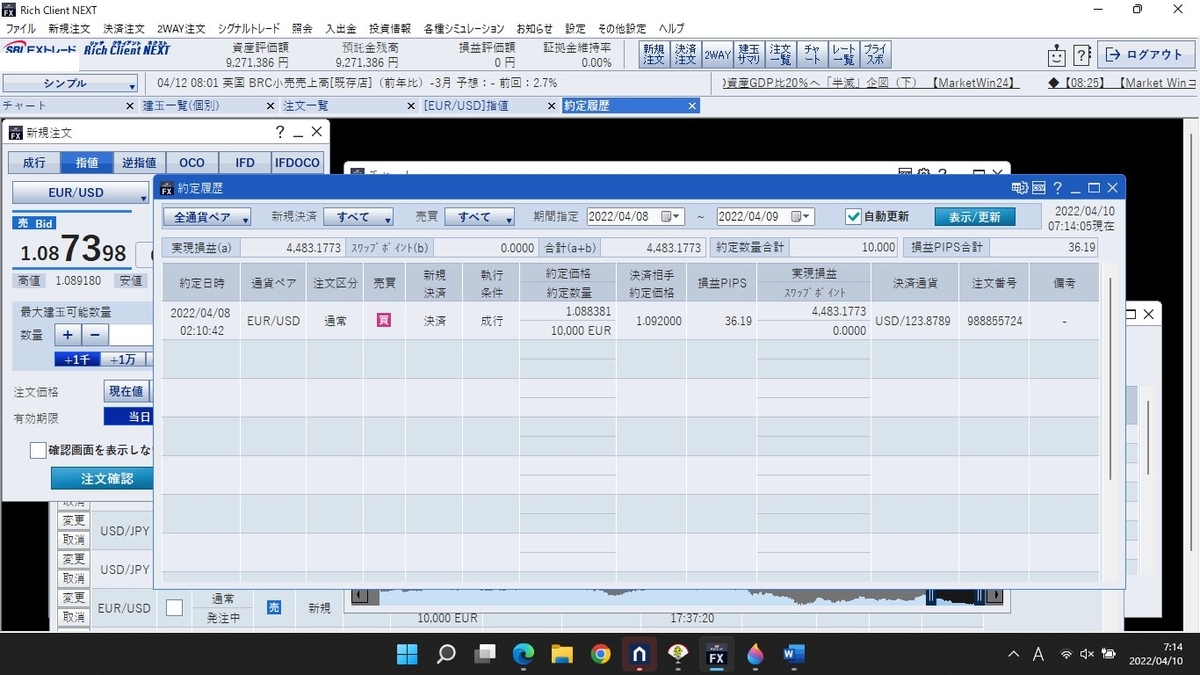
Task: Click the order number 988855724 cell
Action: [x=995, y=321]
